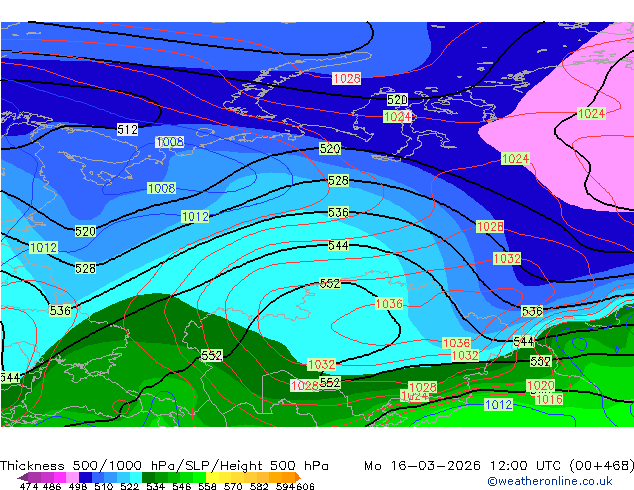
Task: Click the green-backed blue '1008' label
Action: click(162, 188)
